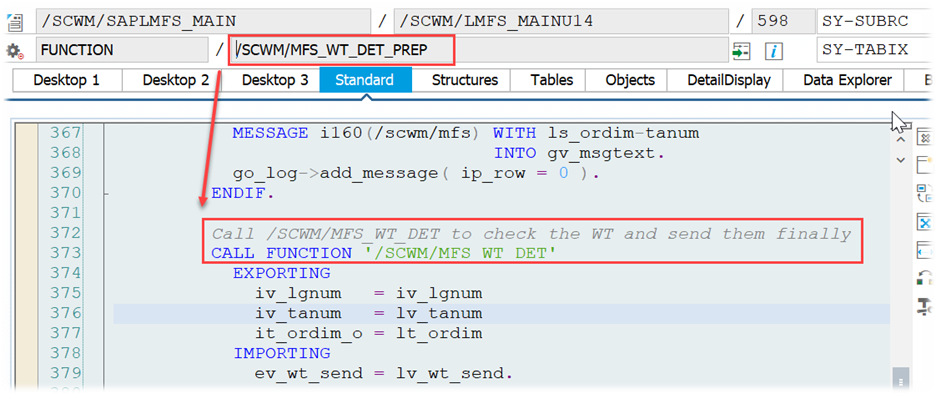This screenshot has height=394, width=936.
Task: Switch to the Desktop 2 tab
Action: (176, 80)
